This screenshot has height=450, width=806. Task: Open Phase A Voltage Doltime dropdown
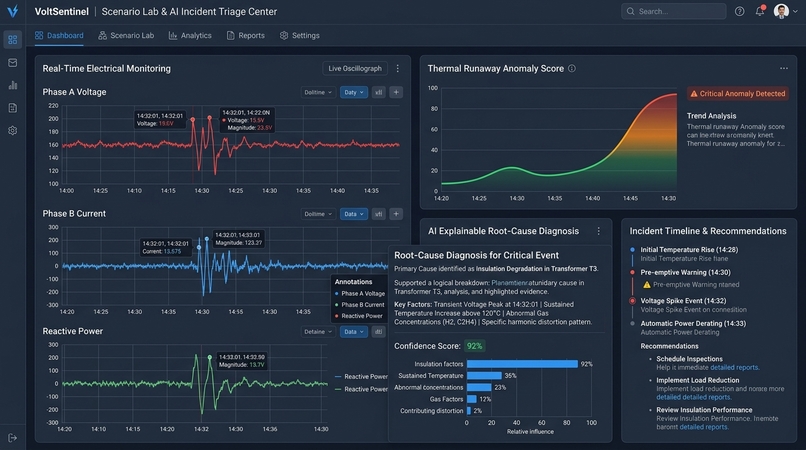click(318, 93)
